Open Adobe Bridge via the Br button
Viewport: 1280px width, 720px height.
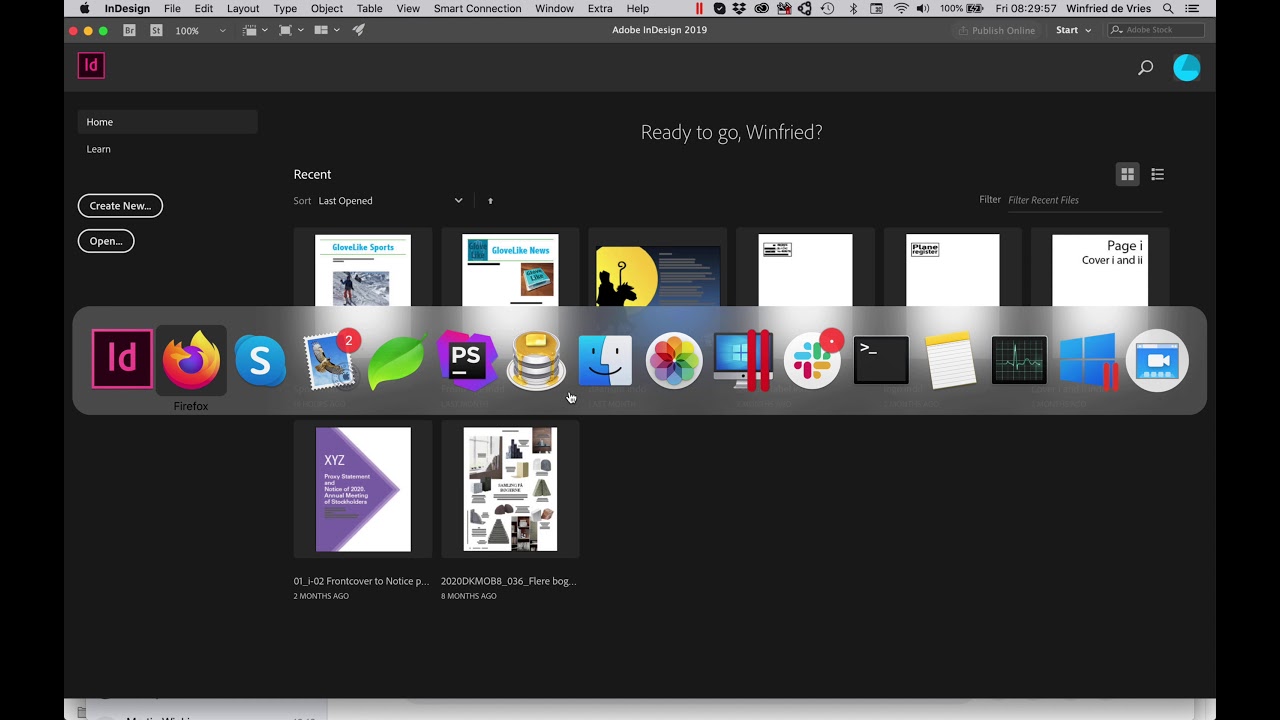[130, 30]
